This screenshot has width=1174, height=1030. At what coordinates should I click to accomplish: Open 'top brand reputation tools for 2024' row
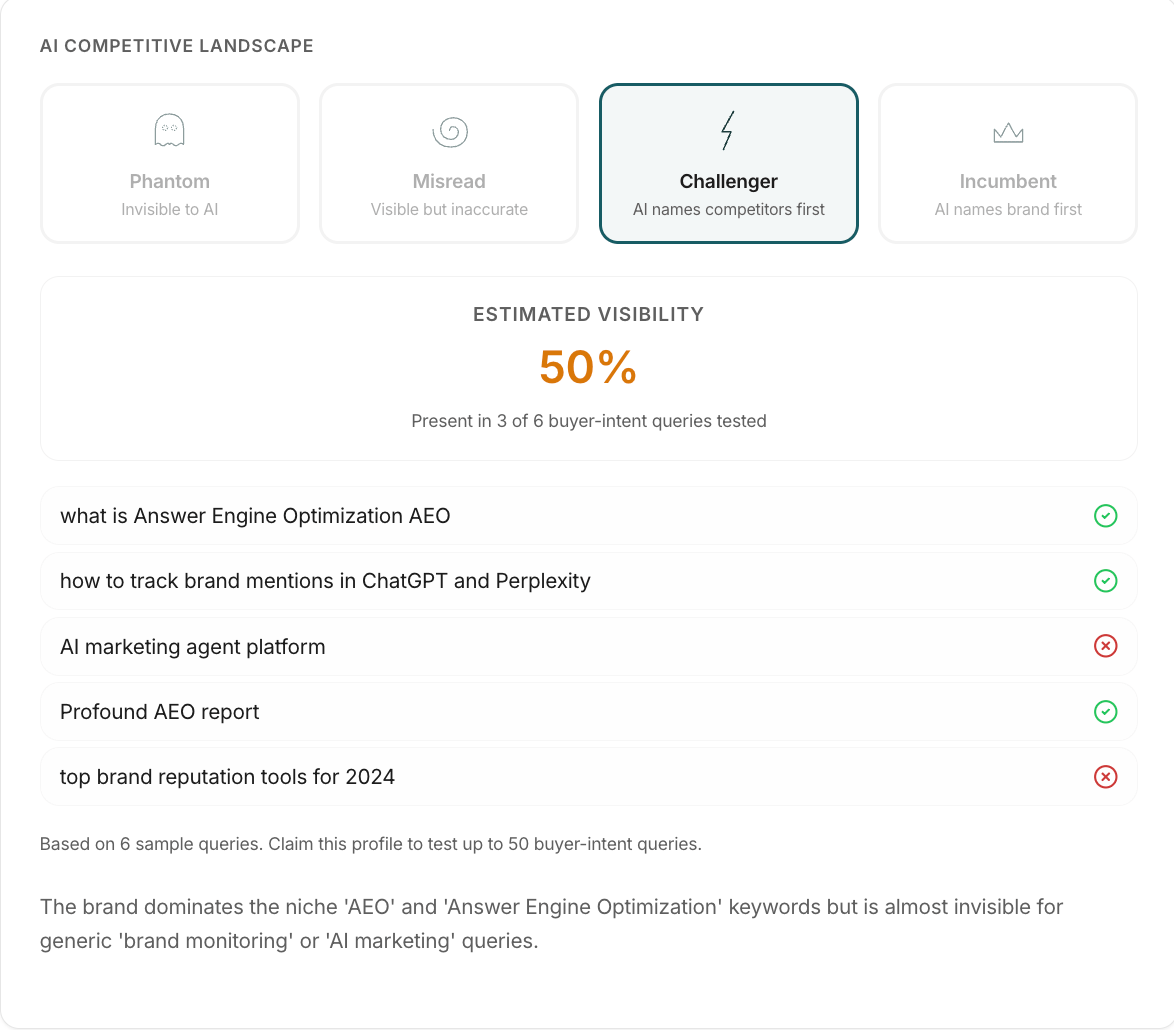point(227,777)
